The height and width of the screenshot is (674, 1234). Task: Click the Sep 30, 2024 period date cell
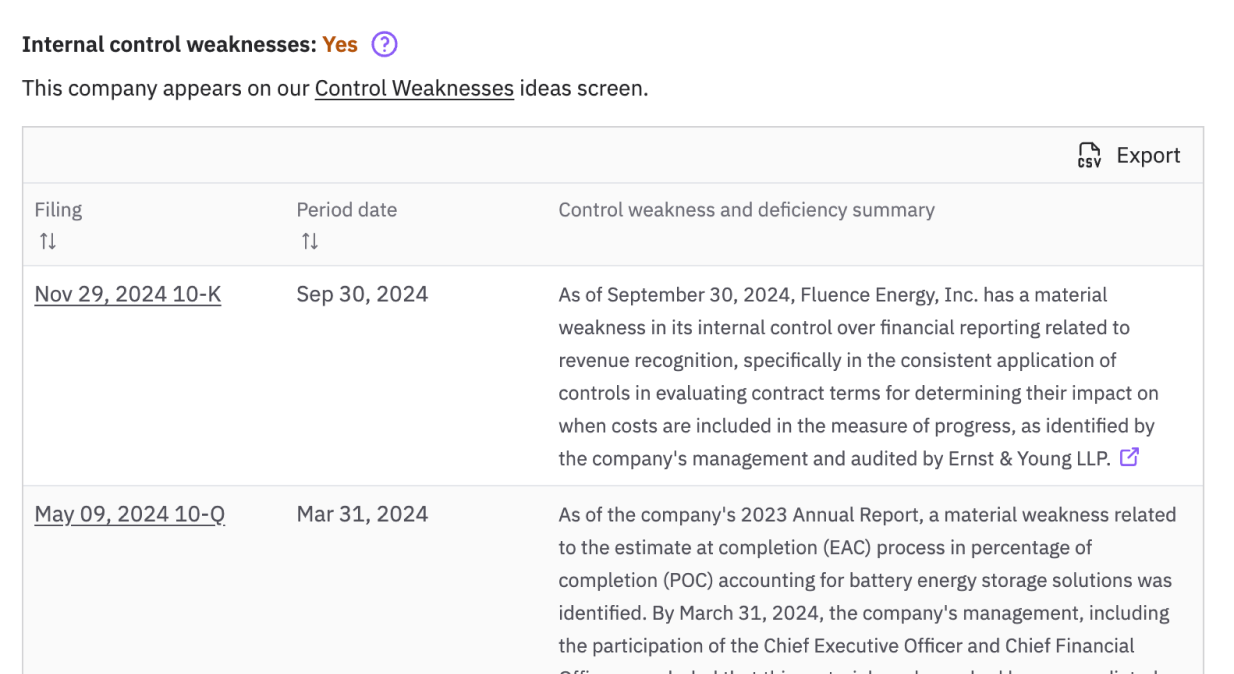click(x=362, y=294)
